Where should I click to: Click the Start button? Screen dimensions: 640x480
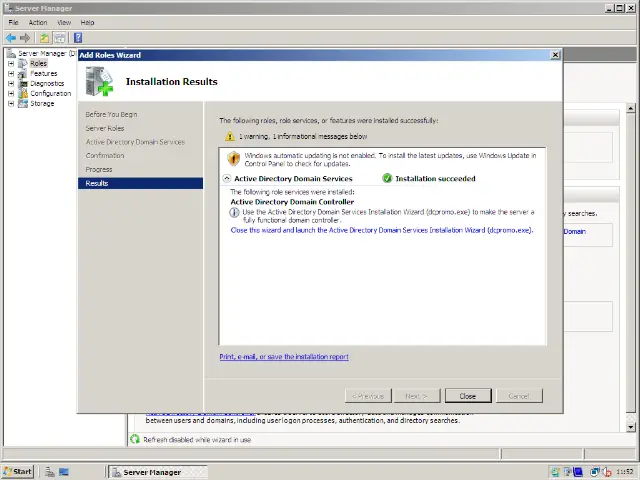[17, 472]
